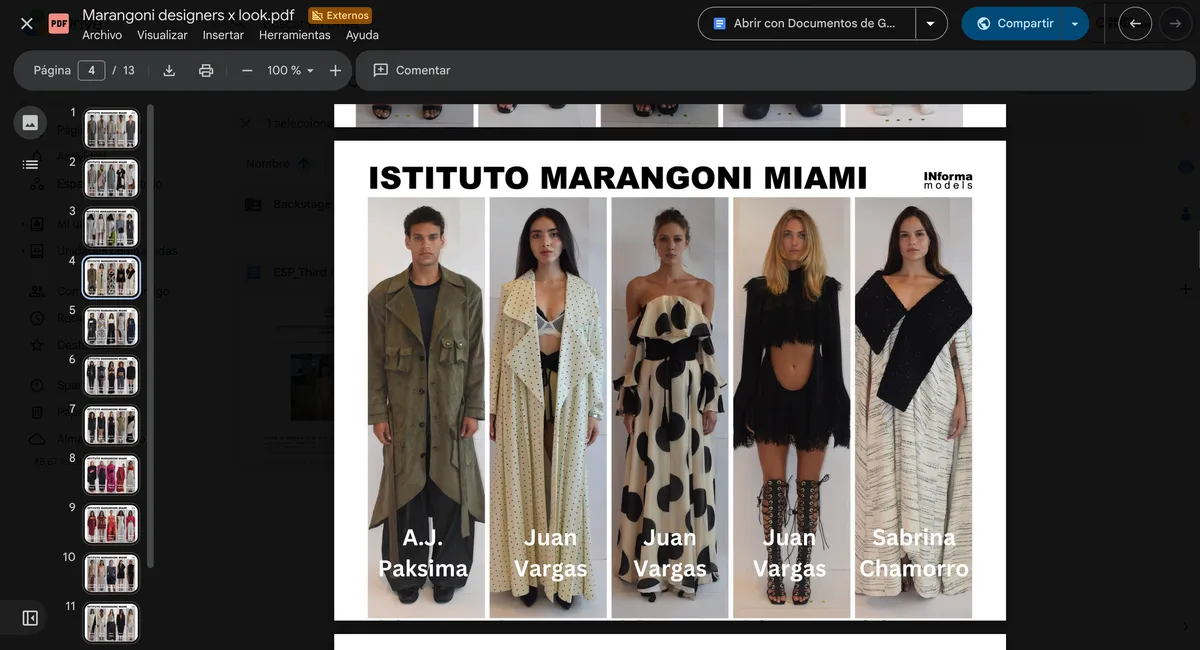Open with Documentos de Google
This screenshot has width=1200, height=650.
click(807, 23)
